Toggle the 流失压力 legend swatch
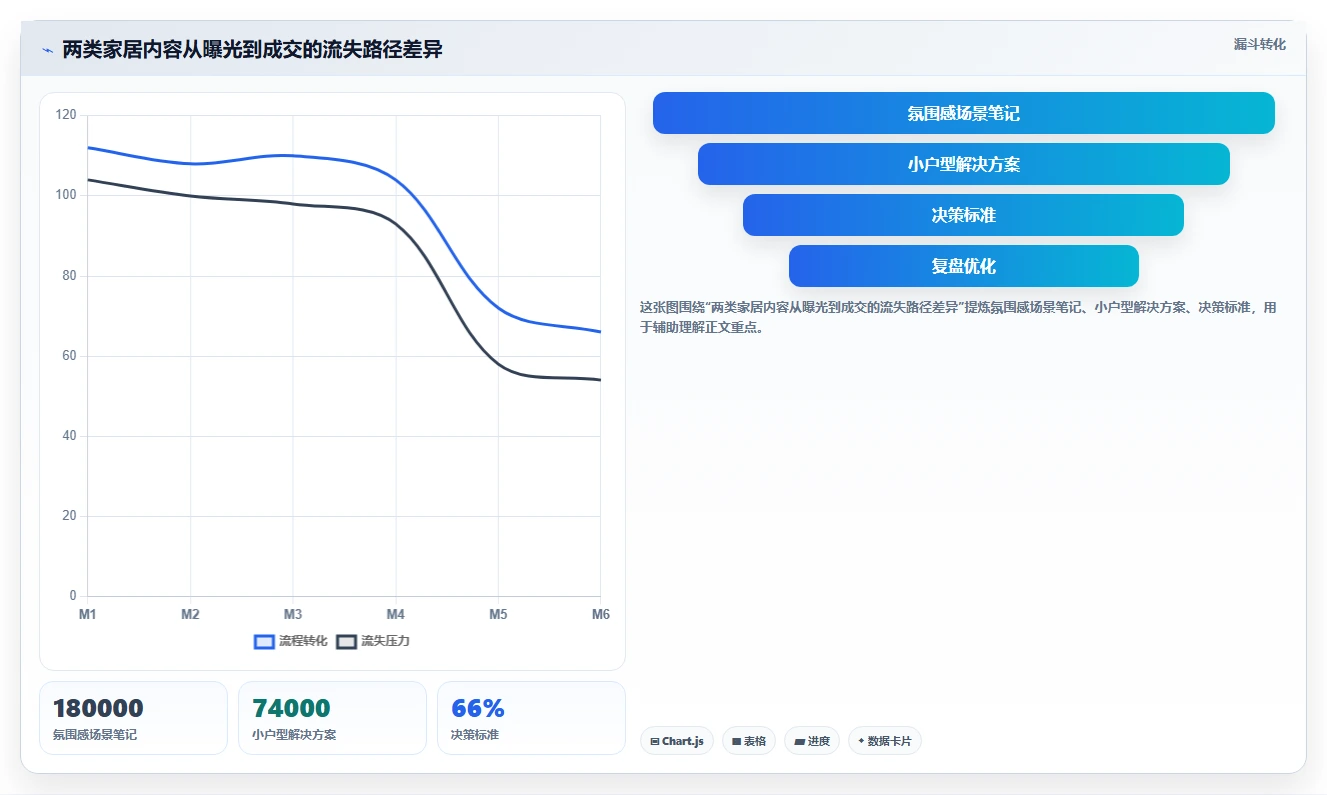 (x=346, y=641)
